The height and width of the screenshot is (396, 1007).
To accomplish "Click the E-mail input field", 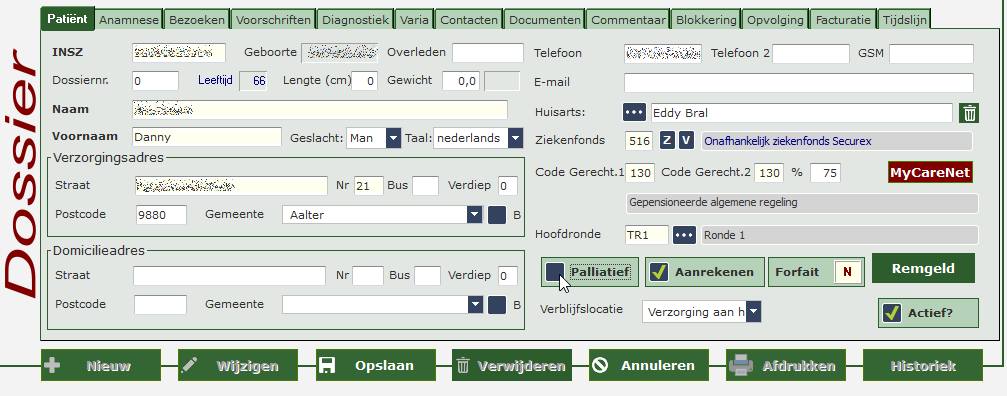I will click(798, 83).
